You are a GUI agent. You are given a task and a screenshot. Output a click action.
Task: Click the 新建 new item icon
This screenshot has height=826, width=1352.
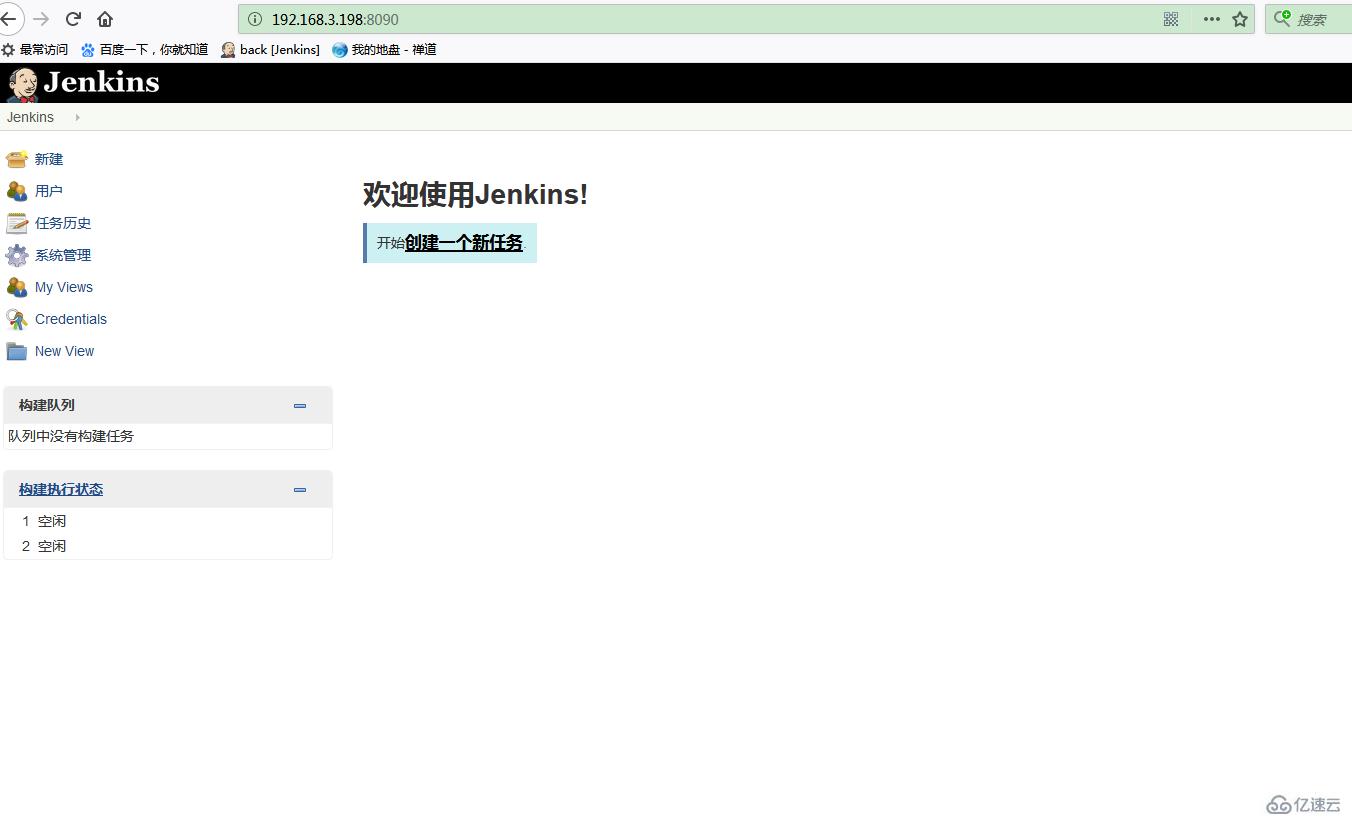pyautogui.click(x=17, y=159)
